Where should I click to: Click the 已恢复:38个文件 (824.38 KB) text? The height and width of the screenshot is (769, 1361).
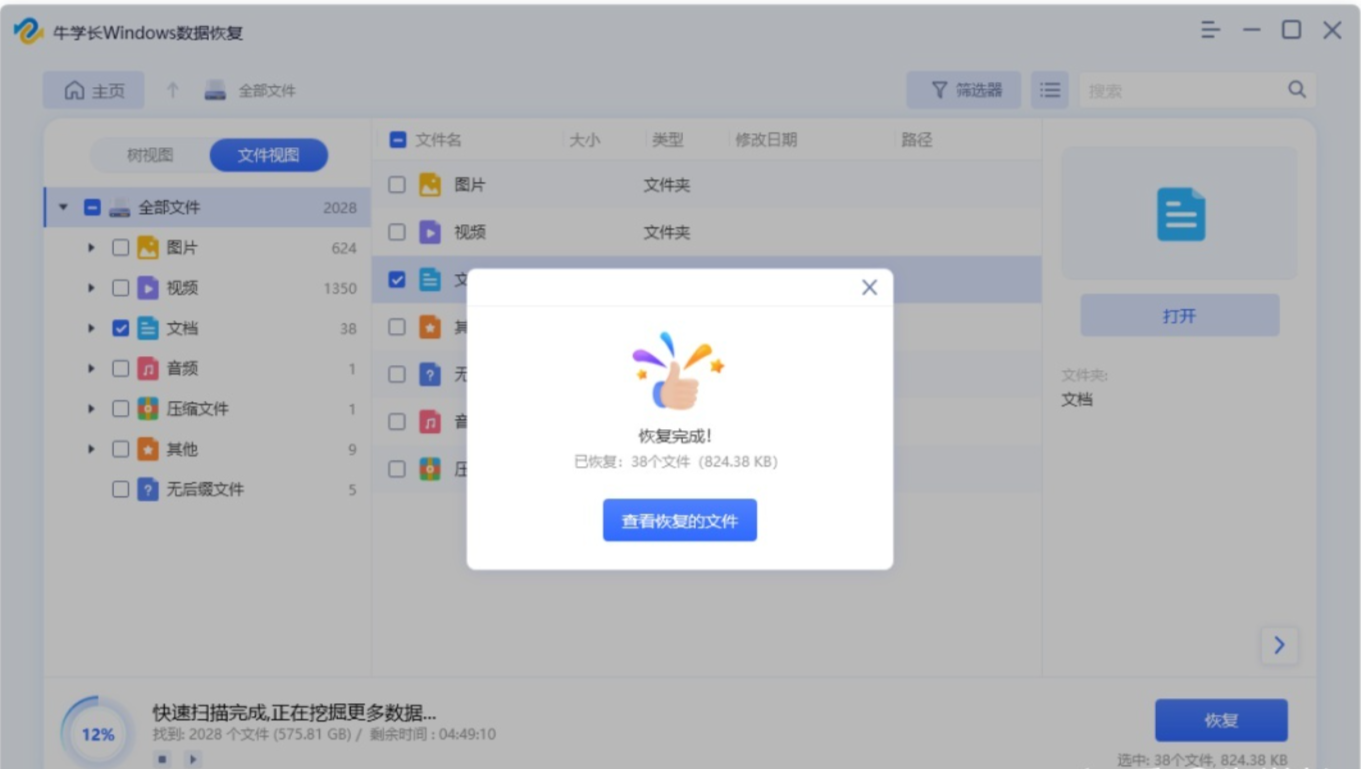[675, 462]
